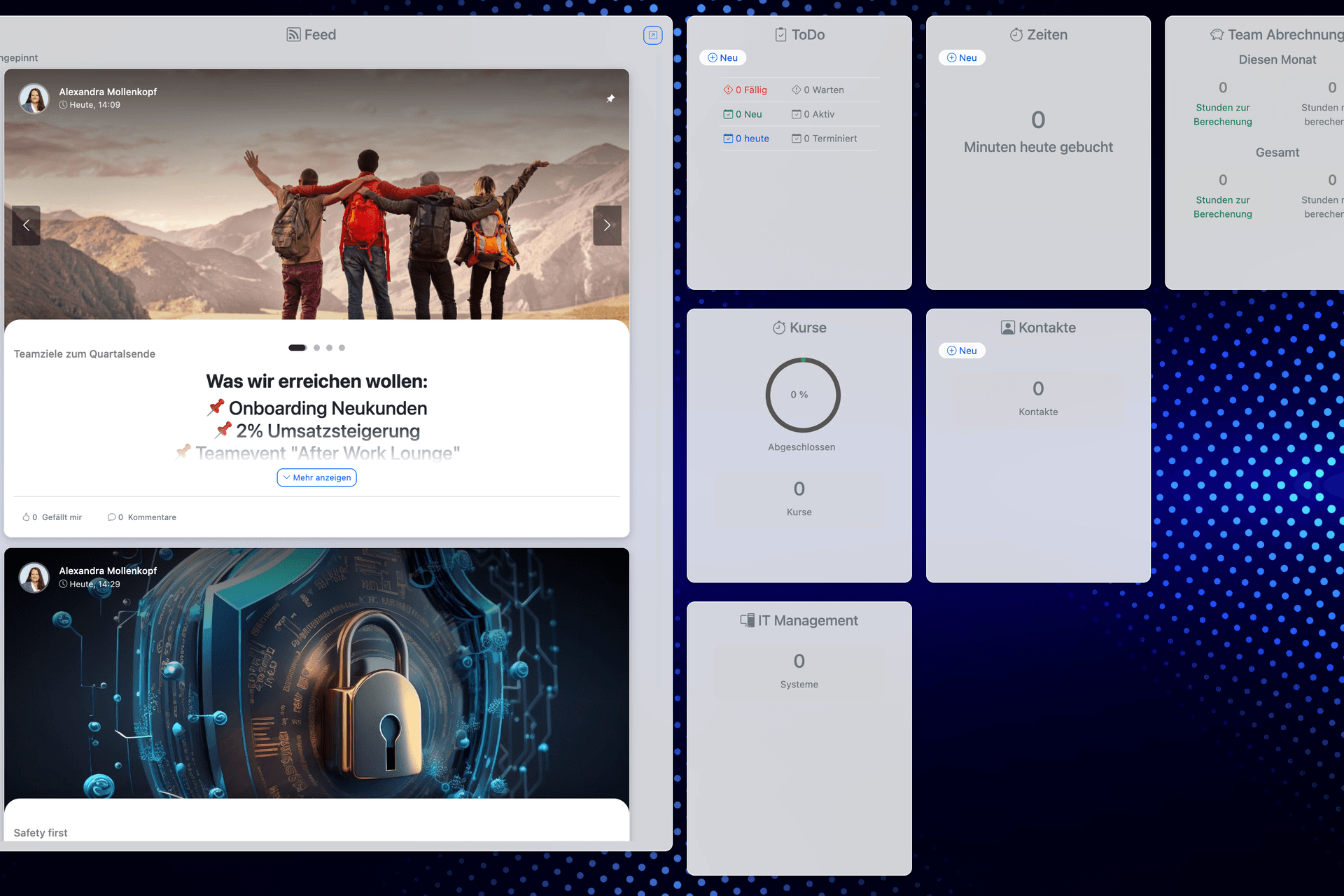Open the avatar on the 14:29 post
Screen dimensions: 1344x896
(34, 577)
